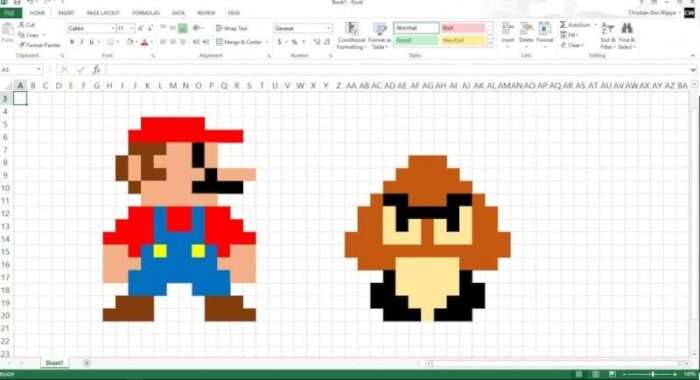
Task: Click Copy in the Clipboard group
Action: point(29,35)
